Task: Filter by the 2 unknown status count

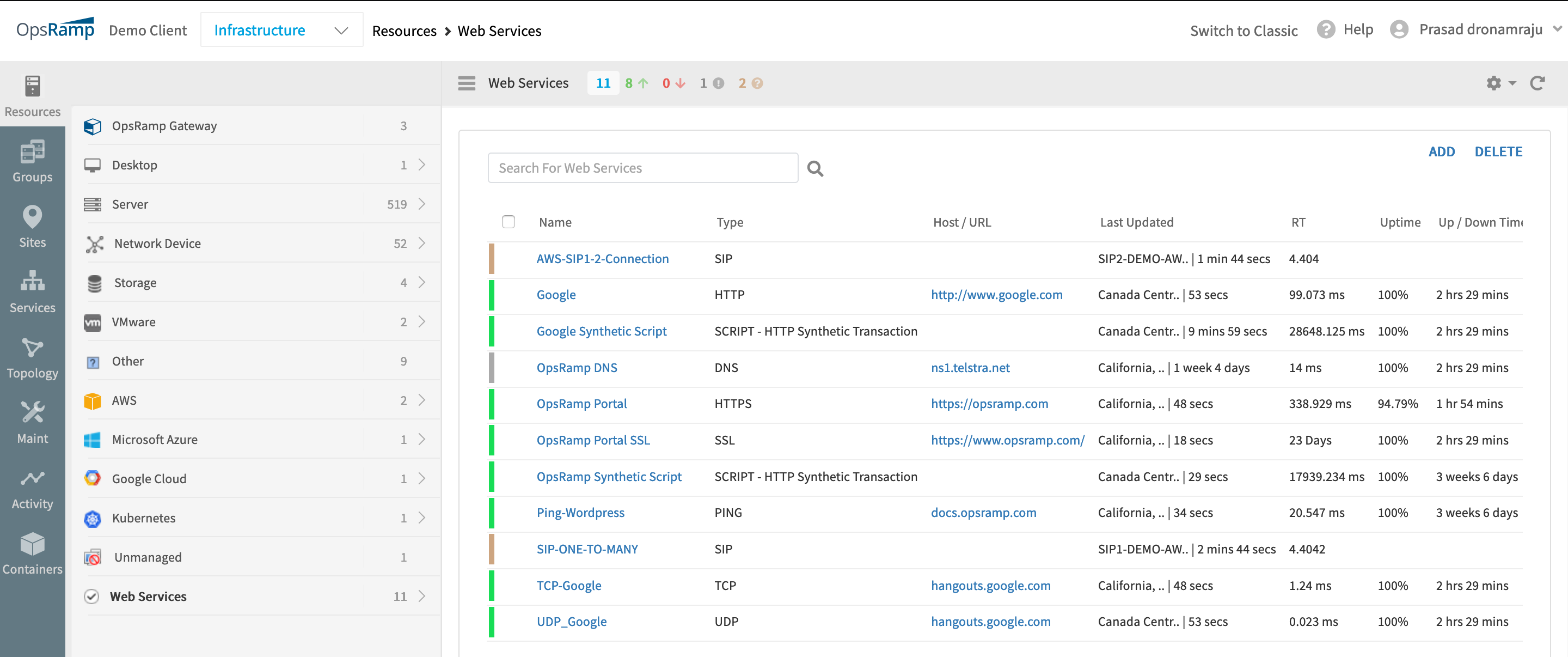Action: (750, 83)
